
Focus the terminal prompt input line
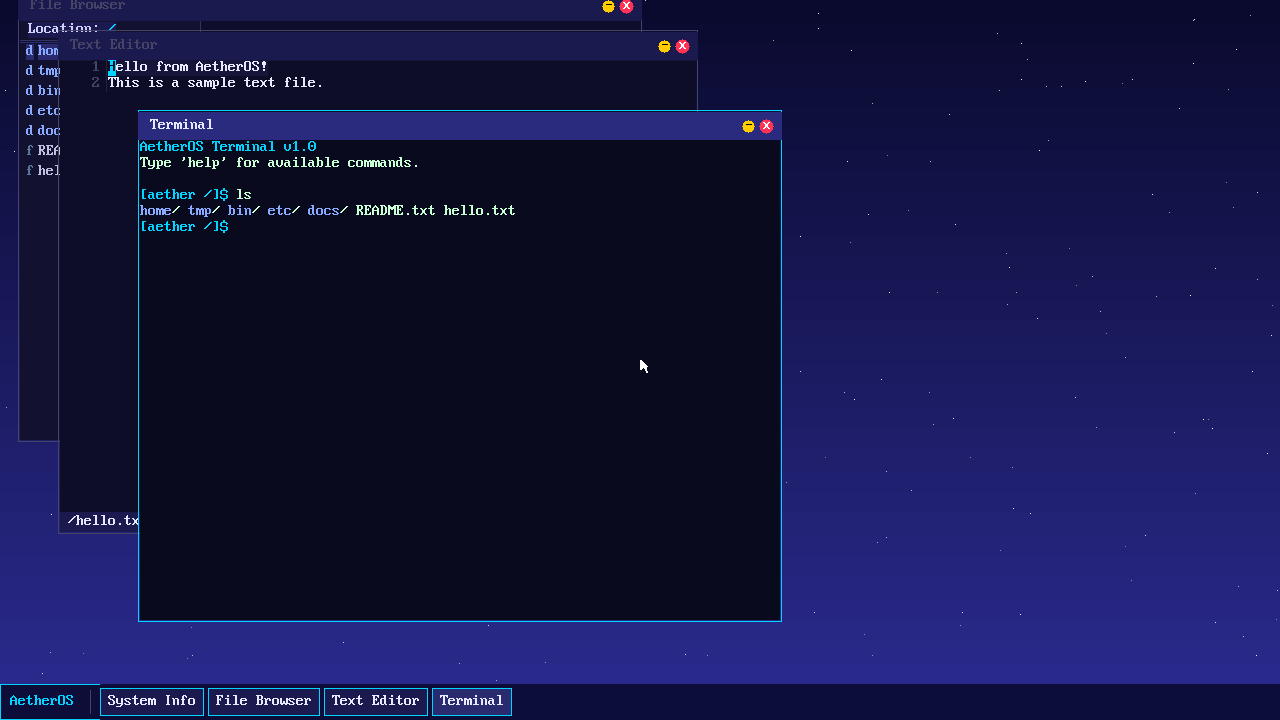tap(459, 227)
